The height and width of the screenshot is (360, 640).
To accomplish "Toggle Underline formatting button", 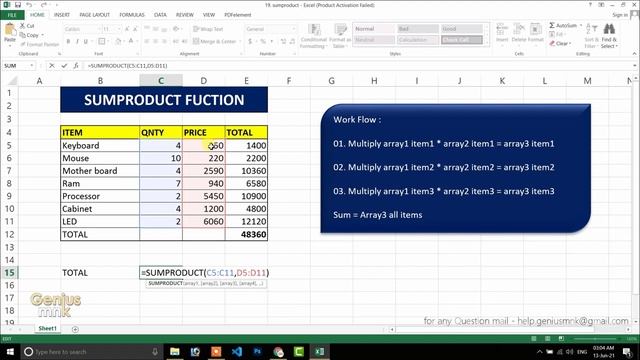I will (86, 41).
